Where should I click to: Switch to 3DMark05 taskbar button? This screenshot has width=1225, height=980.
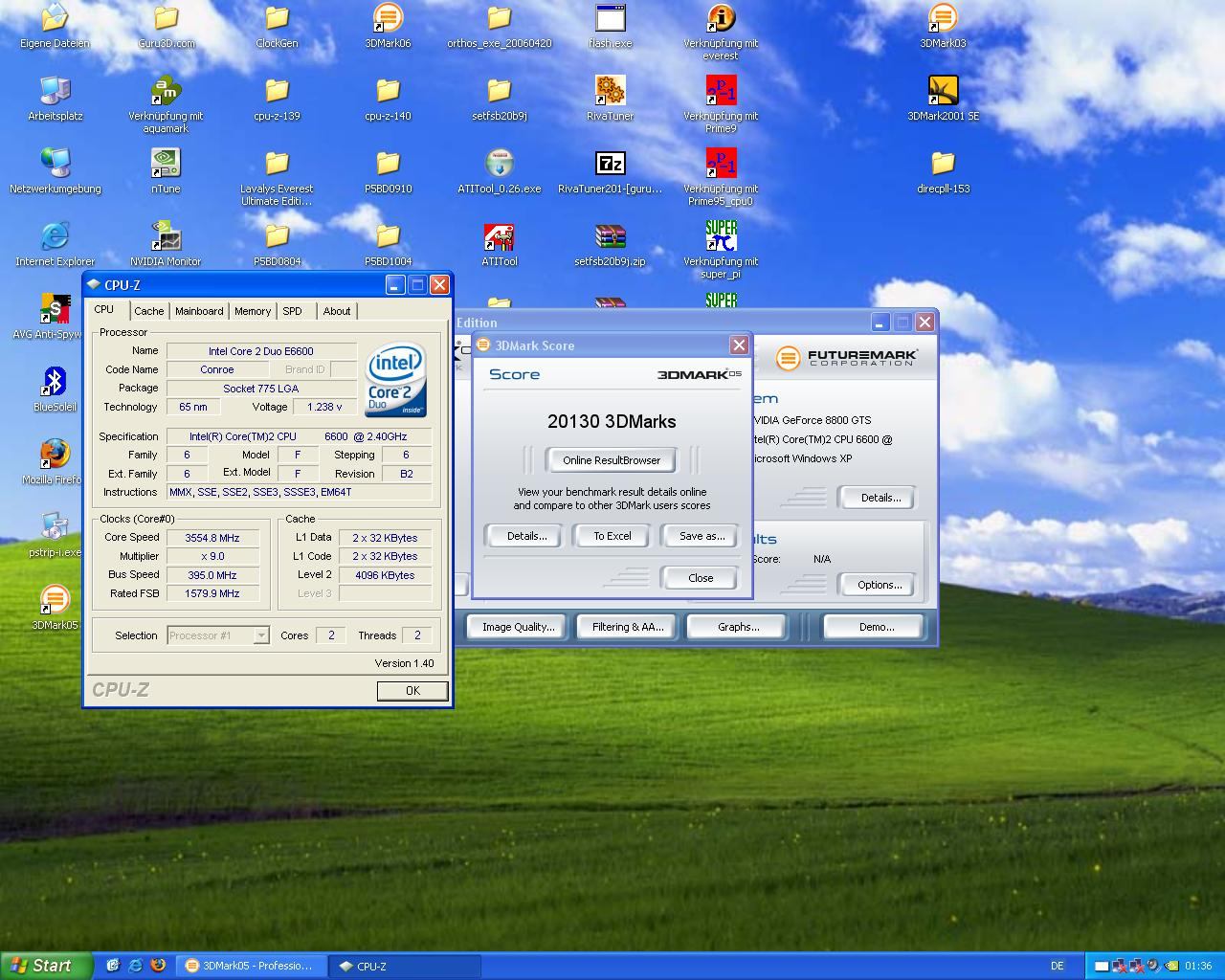tap(253, 966)
